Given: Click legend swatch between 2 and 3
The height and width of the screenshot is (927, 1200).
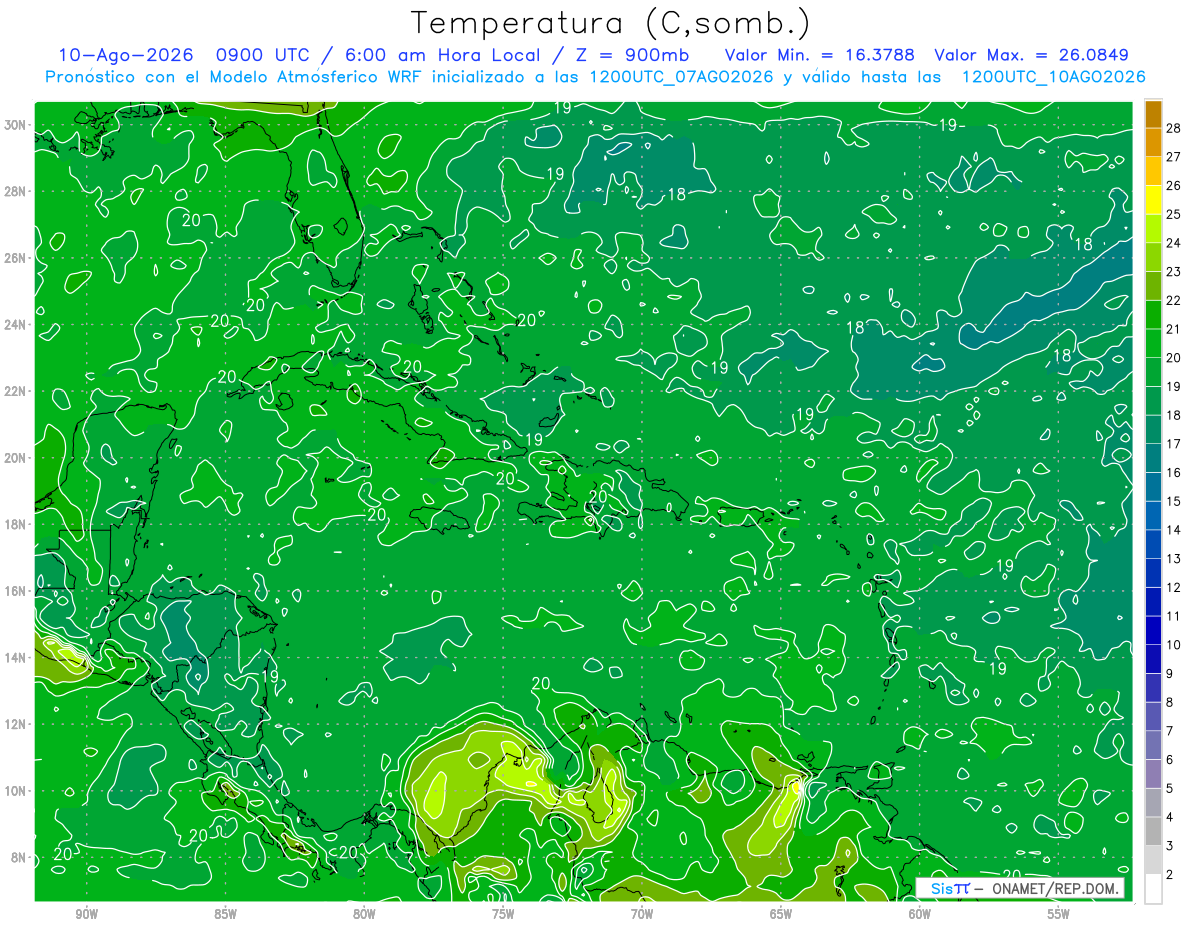Looking at the screenshot, I should click(x=1153, y=860).
